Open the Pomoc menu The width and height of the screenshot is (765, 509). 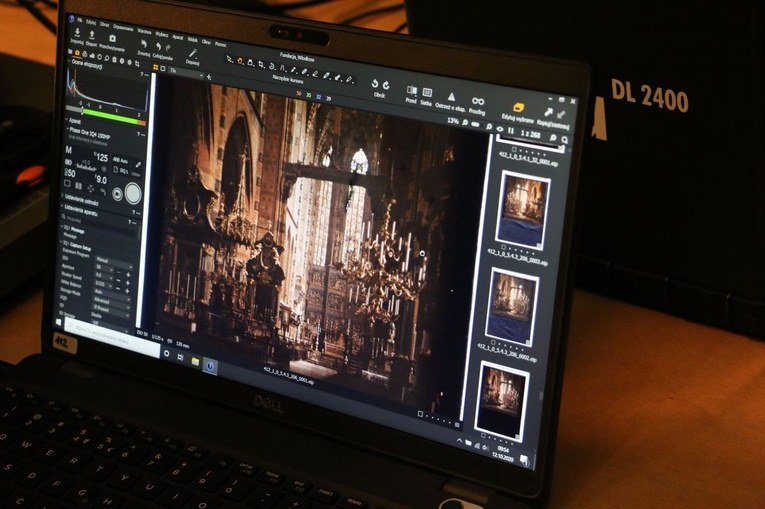pos(220,42)
